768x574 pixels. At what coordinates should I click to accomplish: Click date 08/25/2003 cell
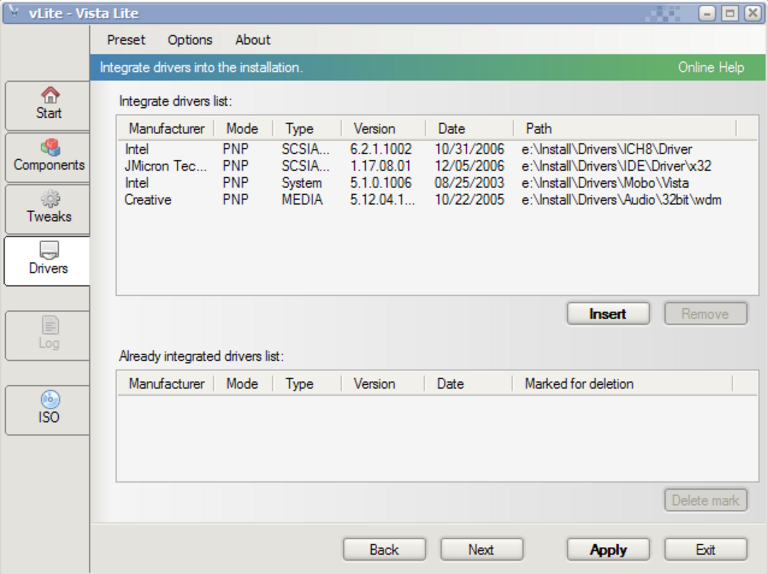click(469, 183)
